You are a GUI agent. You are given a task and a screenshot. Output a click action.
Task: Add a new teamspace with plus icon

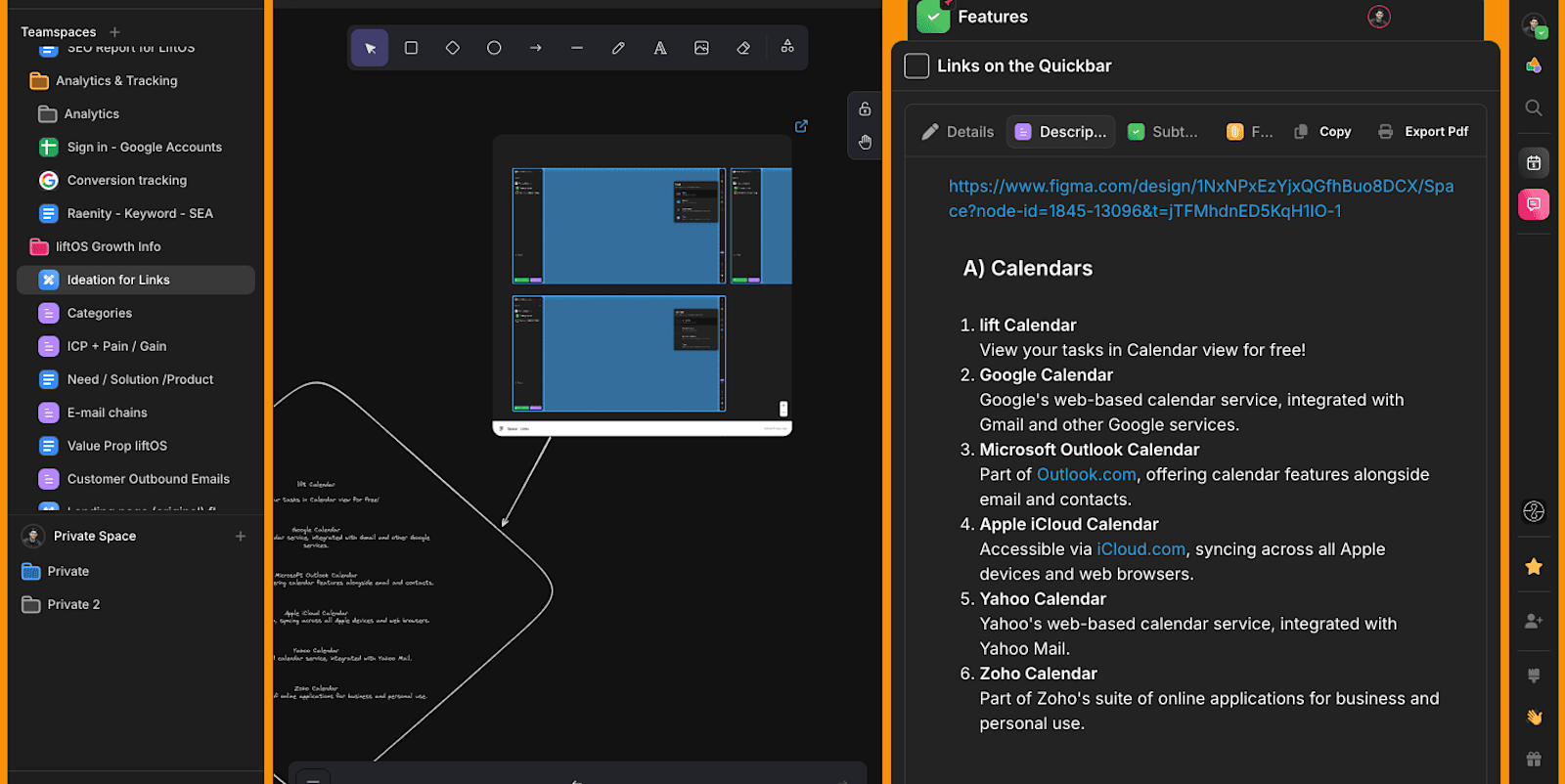(114, 32)
